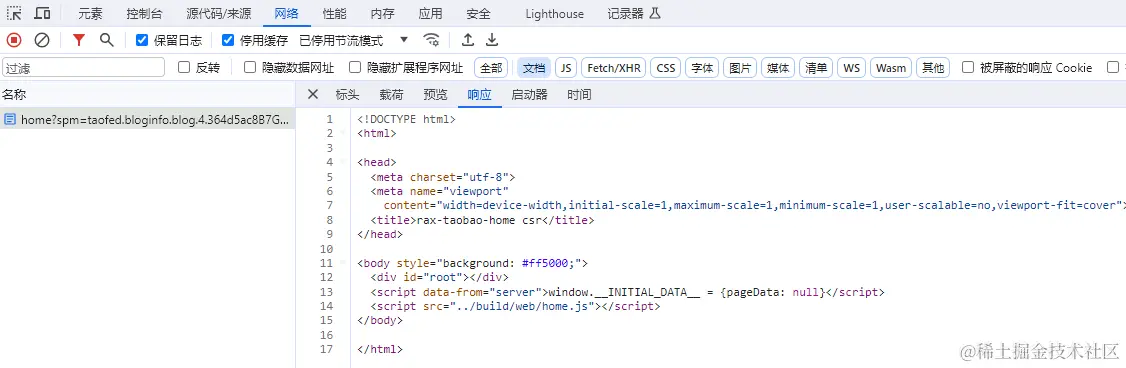Toggle the red filter funnel icon
This screenshot has width=1126, height=368.
click(x=79, y=40)
